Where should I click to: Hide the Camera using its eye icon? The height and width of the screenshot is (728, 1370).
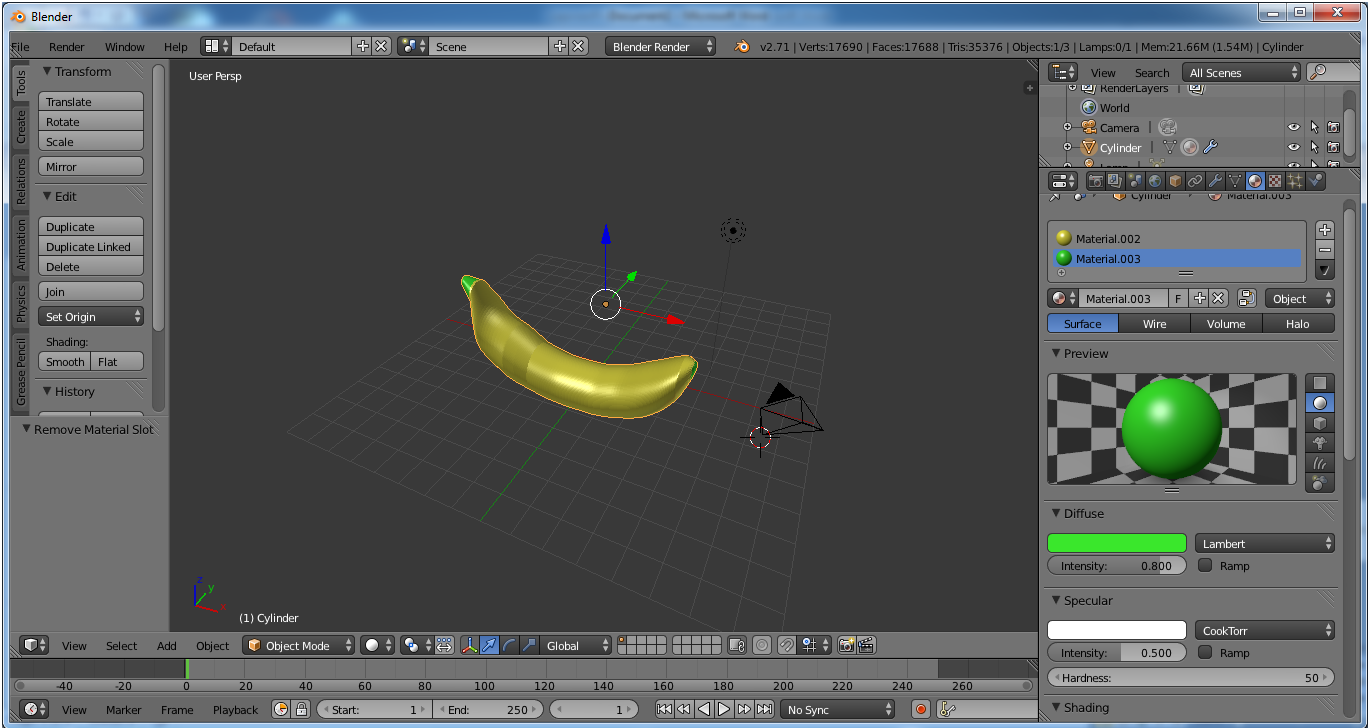click(x=1293, y=128)
